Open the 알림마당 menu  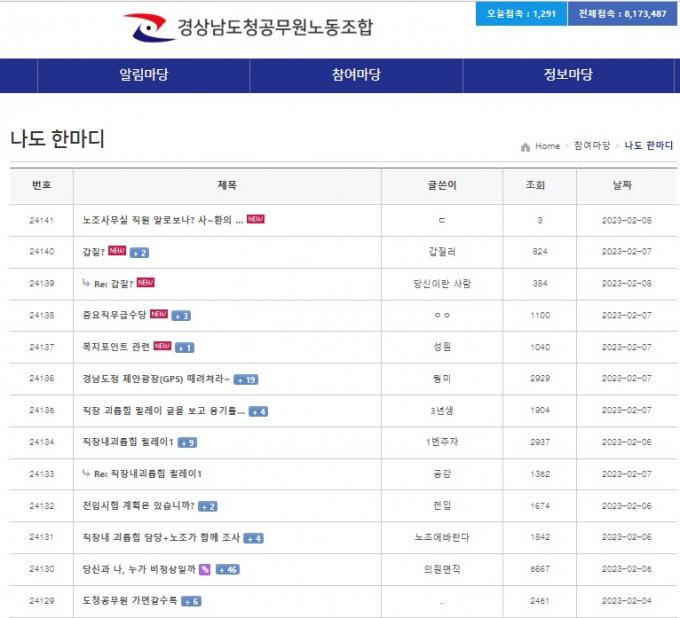tap(143, 75)
